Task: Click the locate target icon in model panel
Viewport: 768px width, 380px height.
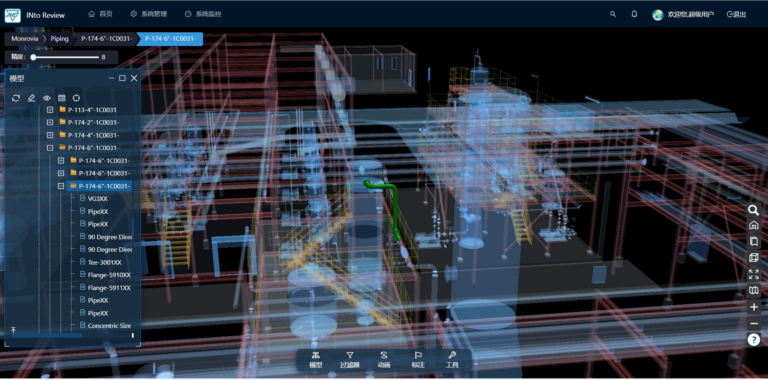Action: tap(76, 98)
